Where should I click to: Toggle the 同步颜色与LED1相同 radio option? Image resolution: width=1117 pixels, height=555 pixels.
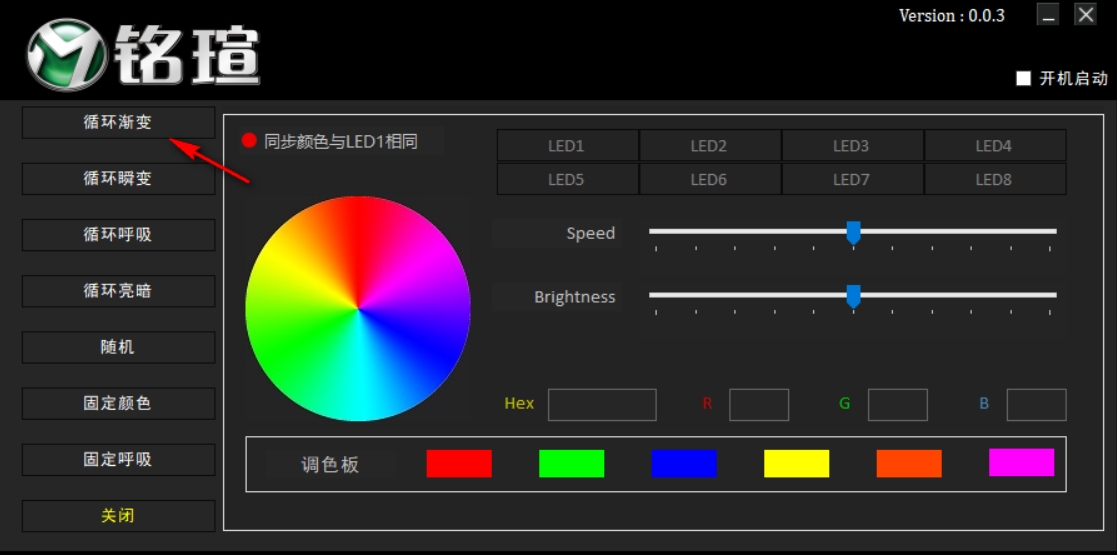[250, 141]
